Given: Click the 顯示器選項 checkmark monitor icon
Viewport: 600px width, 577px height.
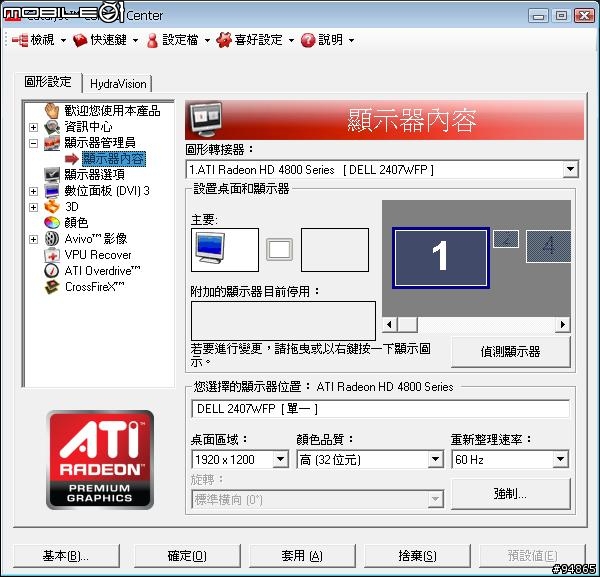Looking at the screenshot, I should point(52,174).
